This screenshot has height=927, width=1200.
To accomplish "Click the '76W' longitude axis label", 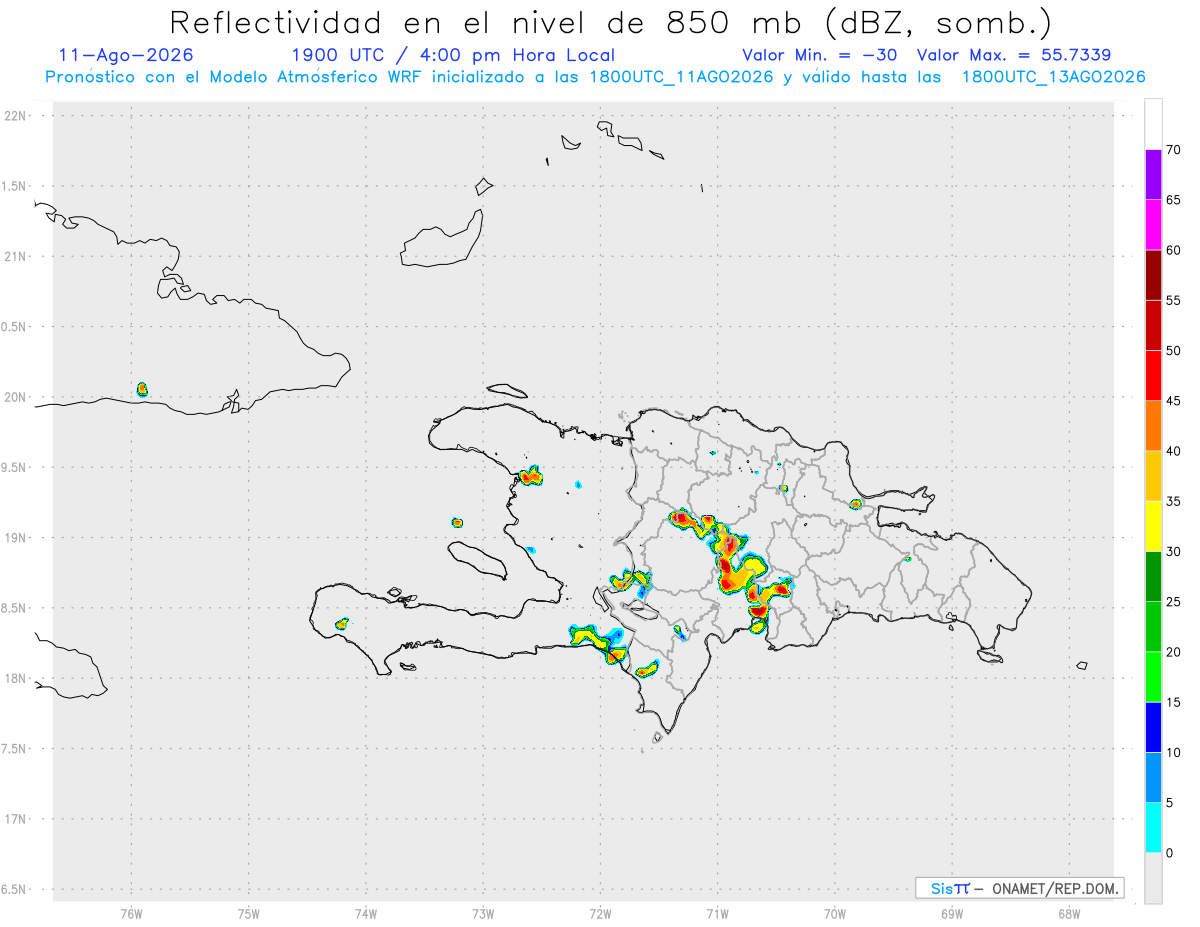I will pos(131,913).
